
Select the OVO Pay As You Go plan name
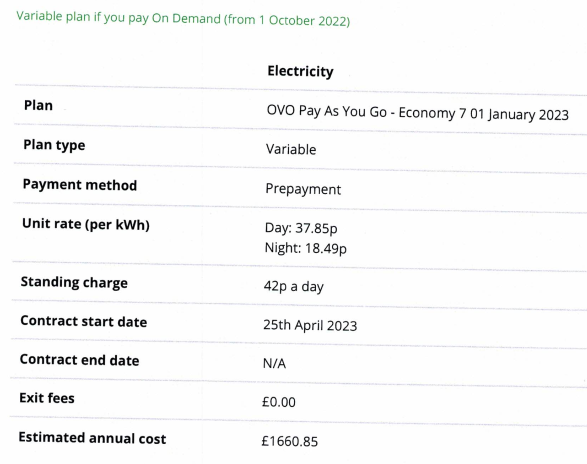tap(418, 112)
